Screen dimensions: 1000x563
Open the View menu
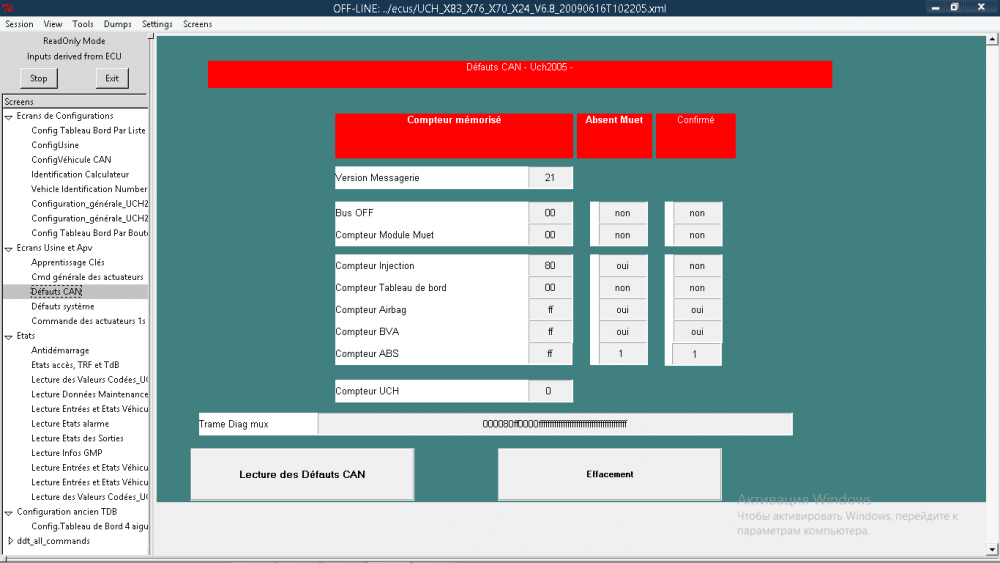tap(53, 24)
